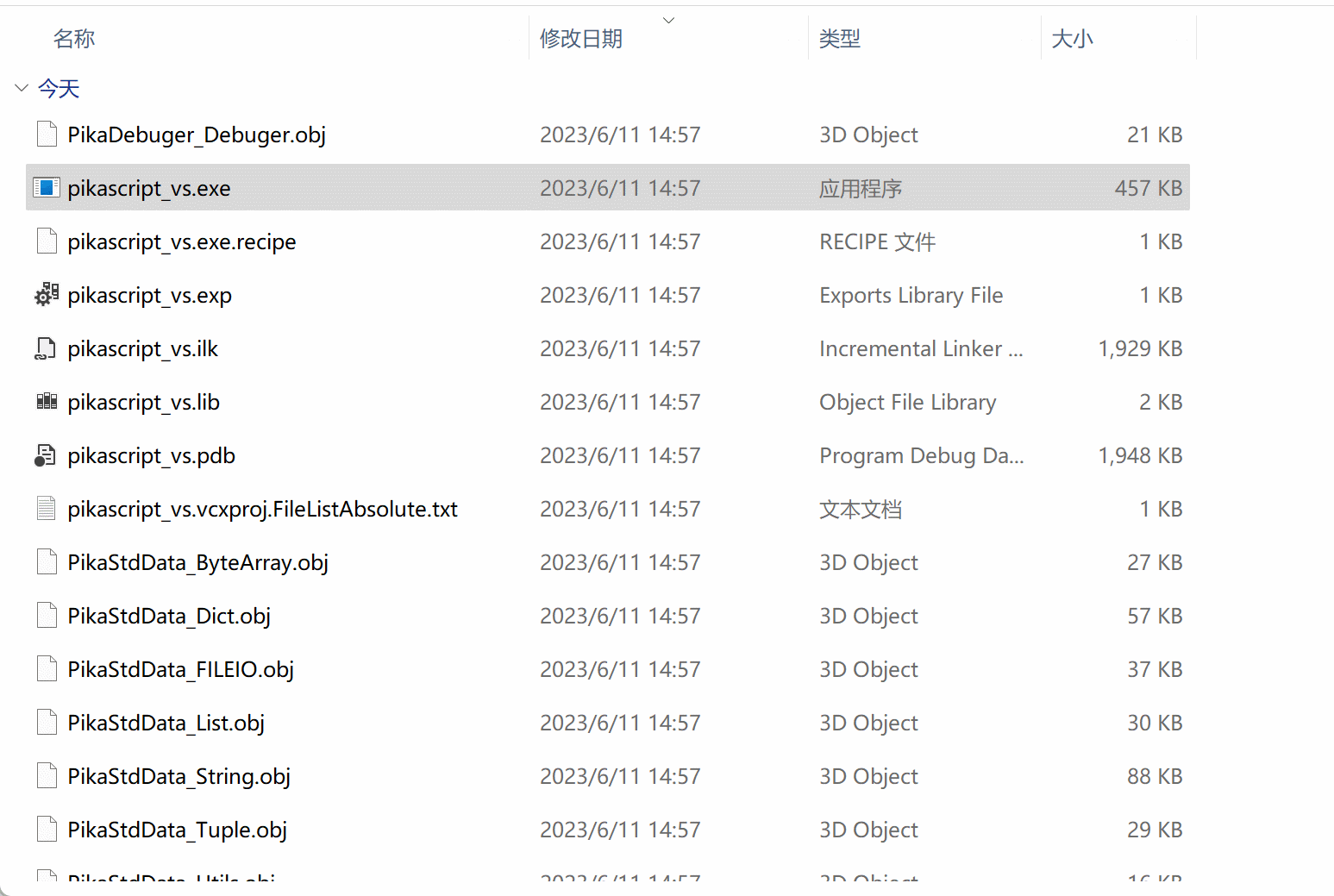
Task: Click the text document icon for FileListAbsolute.txt
Action: (x=46, y=508)
